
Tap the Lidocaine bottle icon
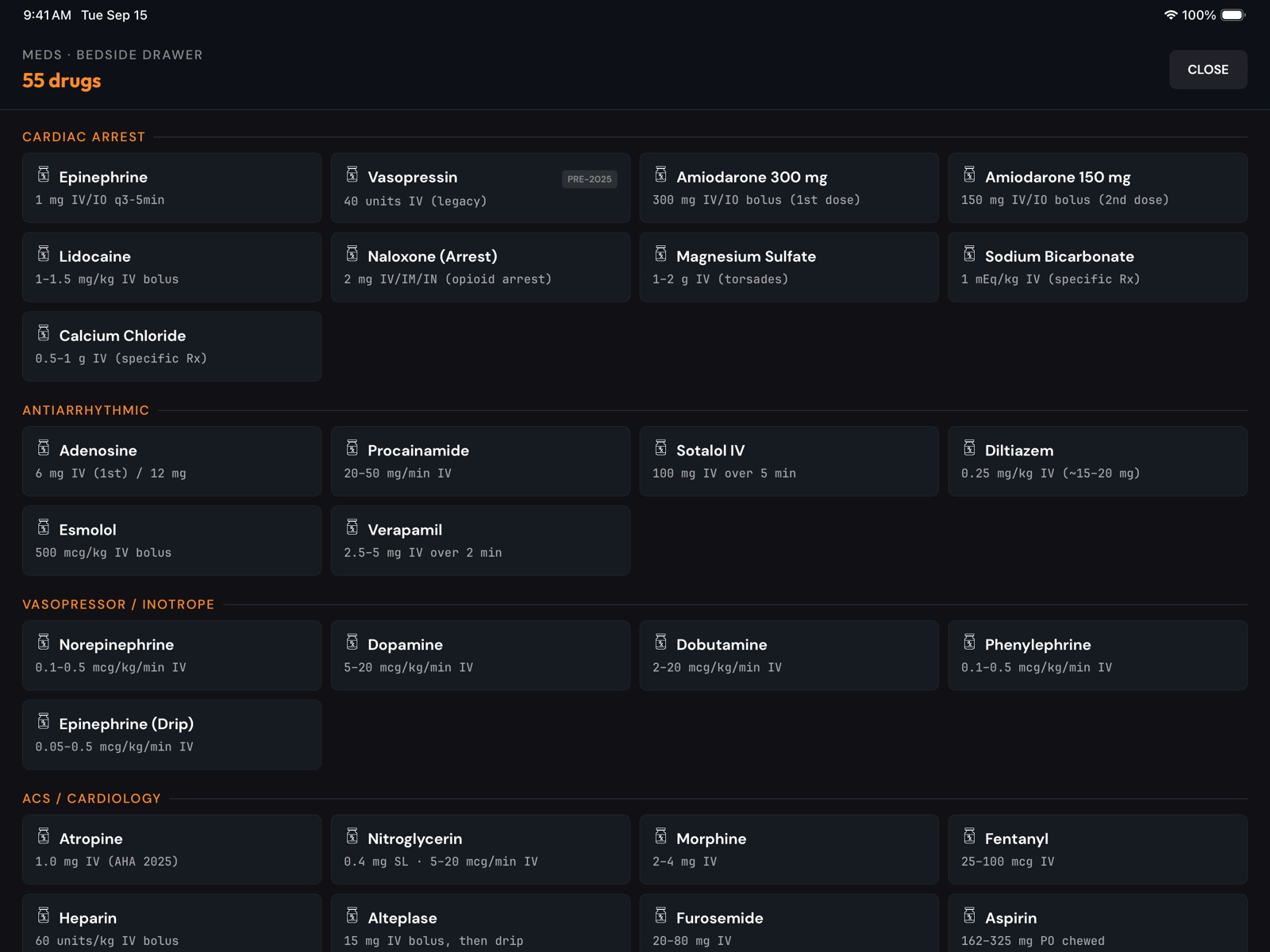click(x=44, y=254)
